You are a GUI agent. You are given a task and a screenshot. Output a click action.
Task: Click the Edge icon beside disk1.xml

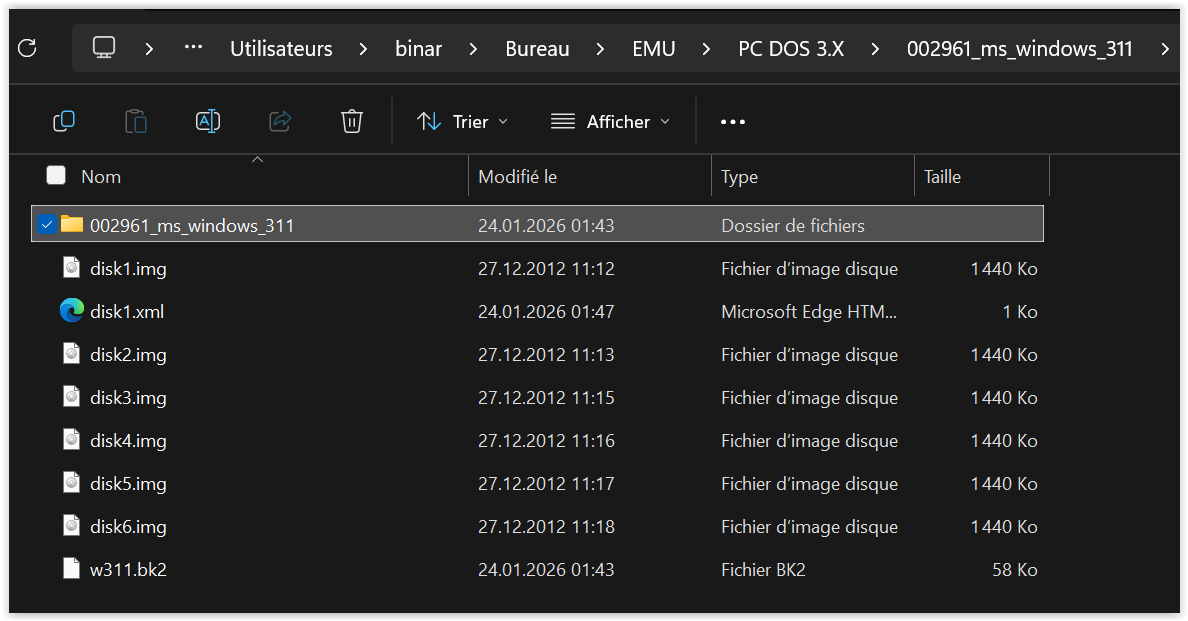tap(71, 312)
